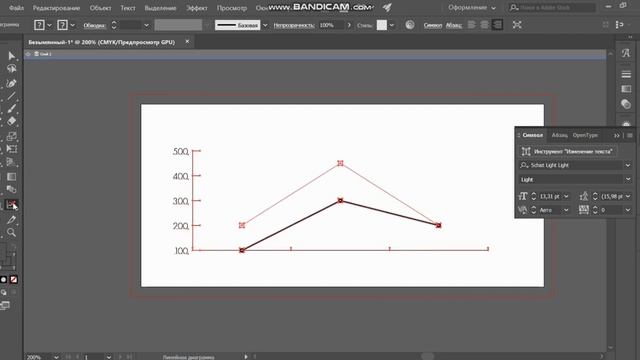Open the Редактирование menu

click(x=56, y=8)
